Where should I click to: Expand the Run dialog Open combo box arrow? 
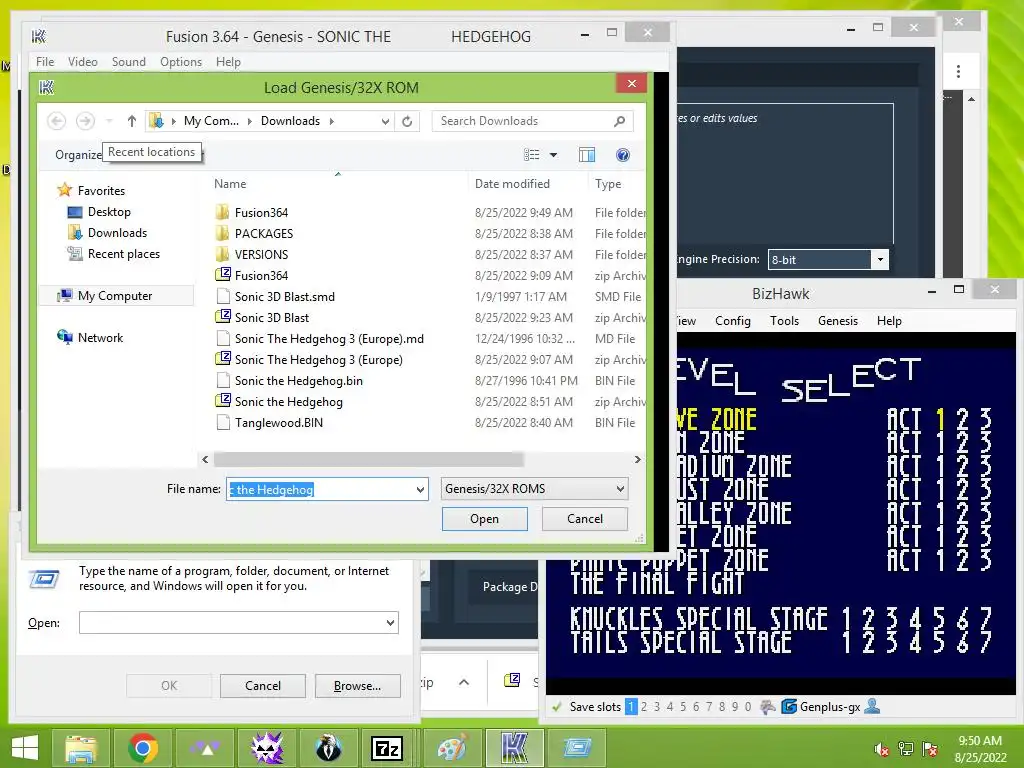click(x=391, y=622)
